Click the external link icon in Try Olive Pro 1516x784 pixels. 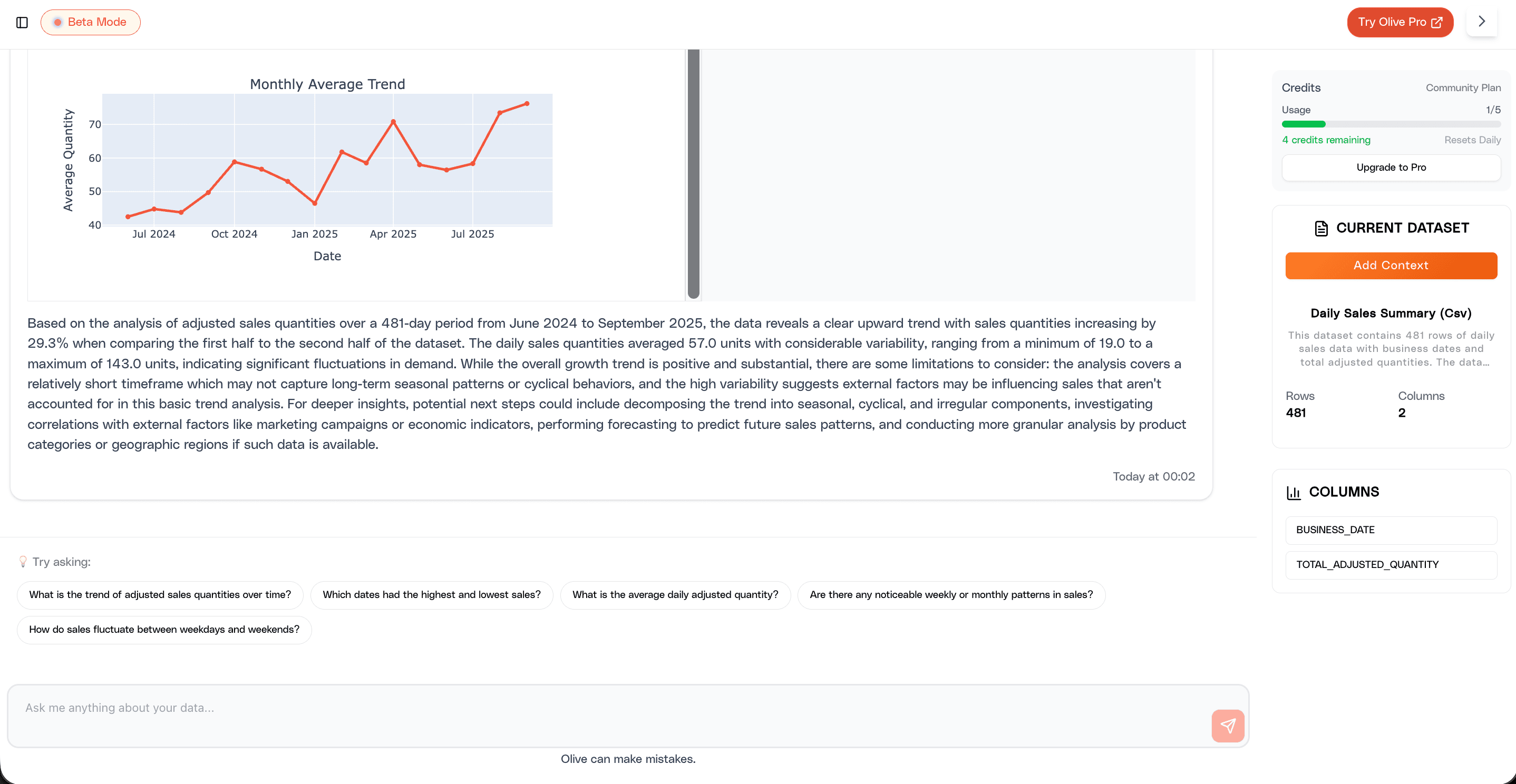(1437, 22)
